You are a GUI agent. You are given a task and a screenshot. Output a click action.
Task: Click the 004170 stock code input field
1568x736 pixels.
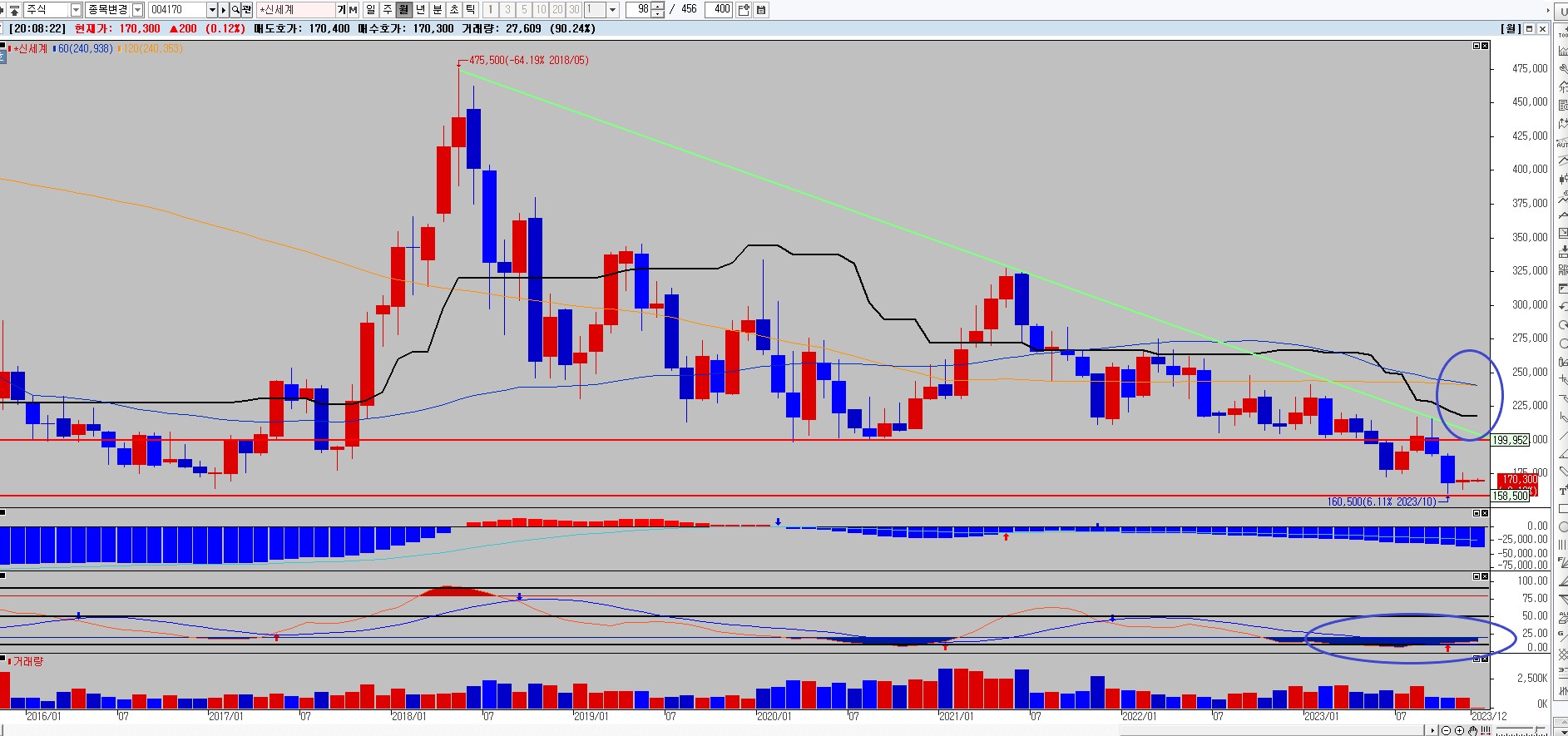tap(177, 9)
